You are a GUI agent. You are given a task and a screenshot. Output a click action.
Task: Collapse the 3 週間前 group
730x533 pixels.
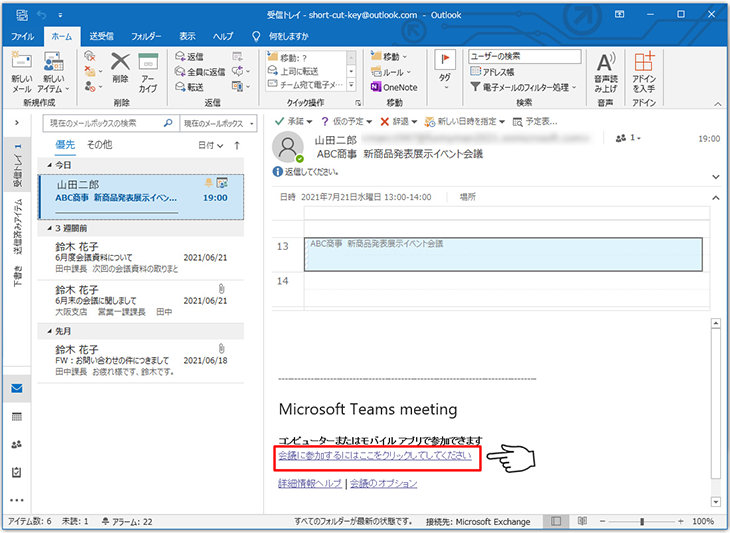click(49, 228)
